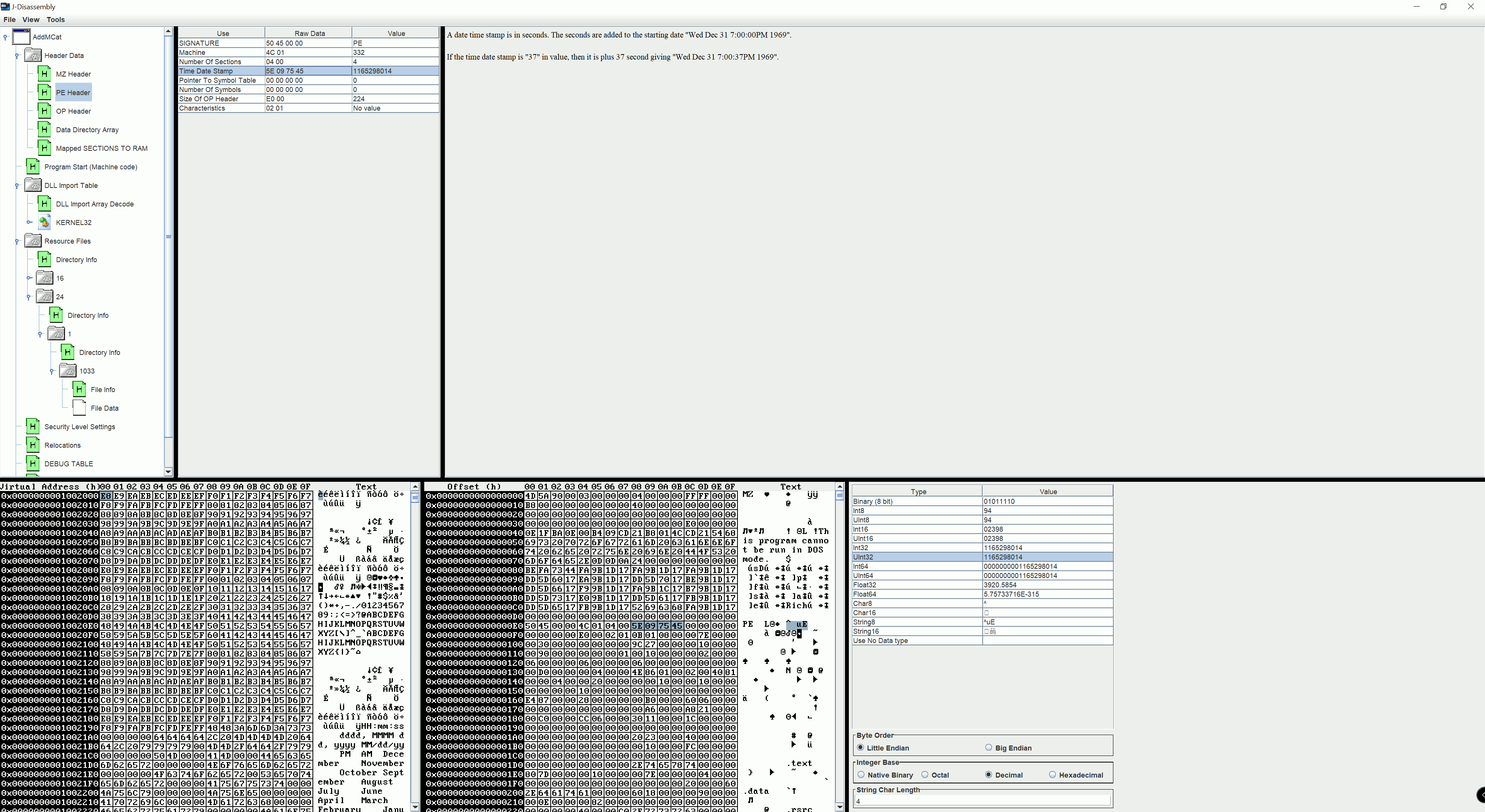The width and height of the screenshot is (1485, 812).
Task: Select the Relocations node icon
Action: pos(33,445)
